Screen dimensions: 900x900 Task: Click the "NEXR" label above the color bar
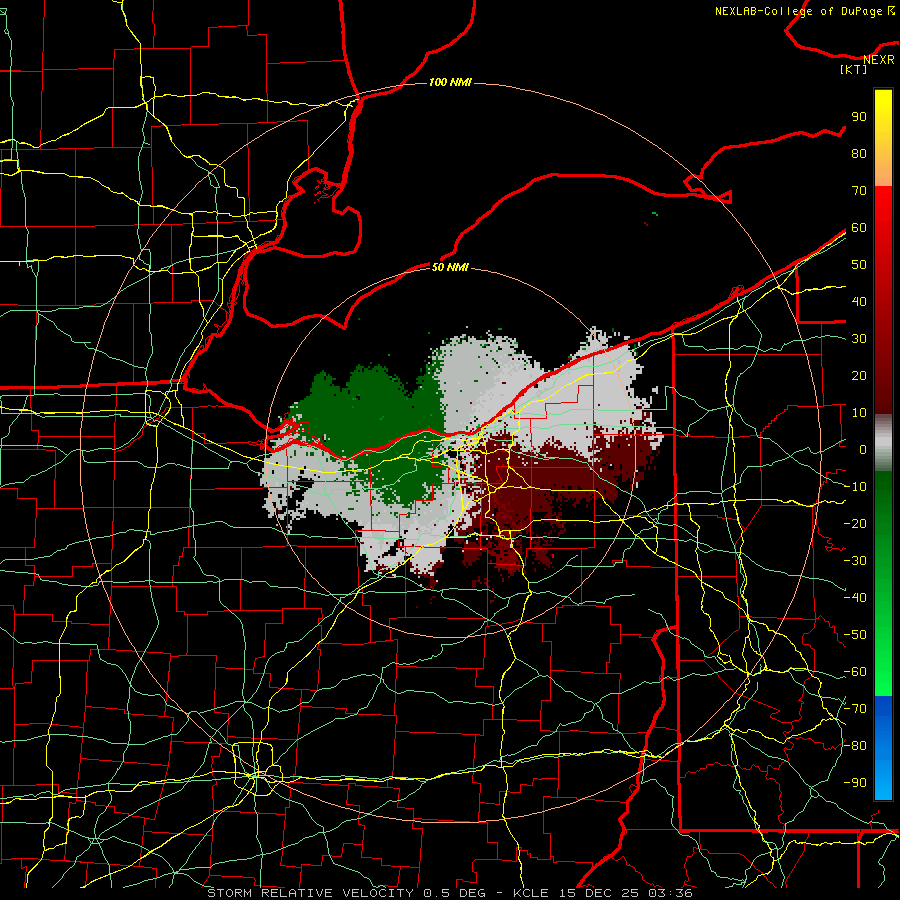[x=879, y=60]
